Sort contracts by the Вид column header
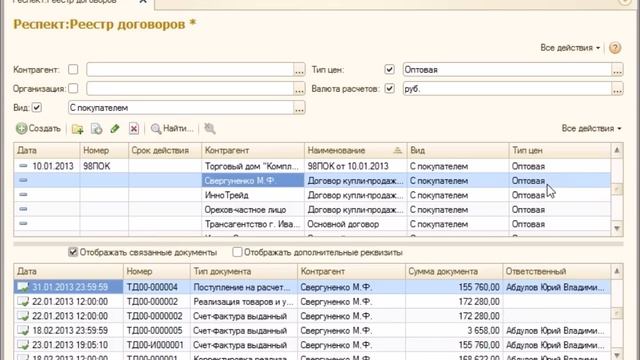640x360 pixels. (x=458, y=150)
